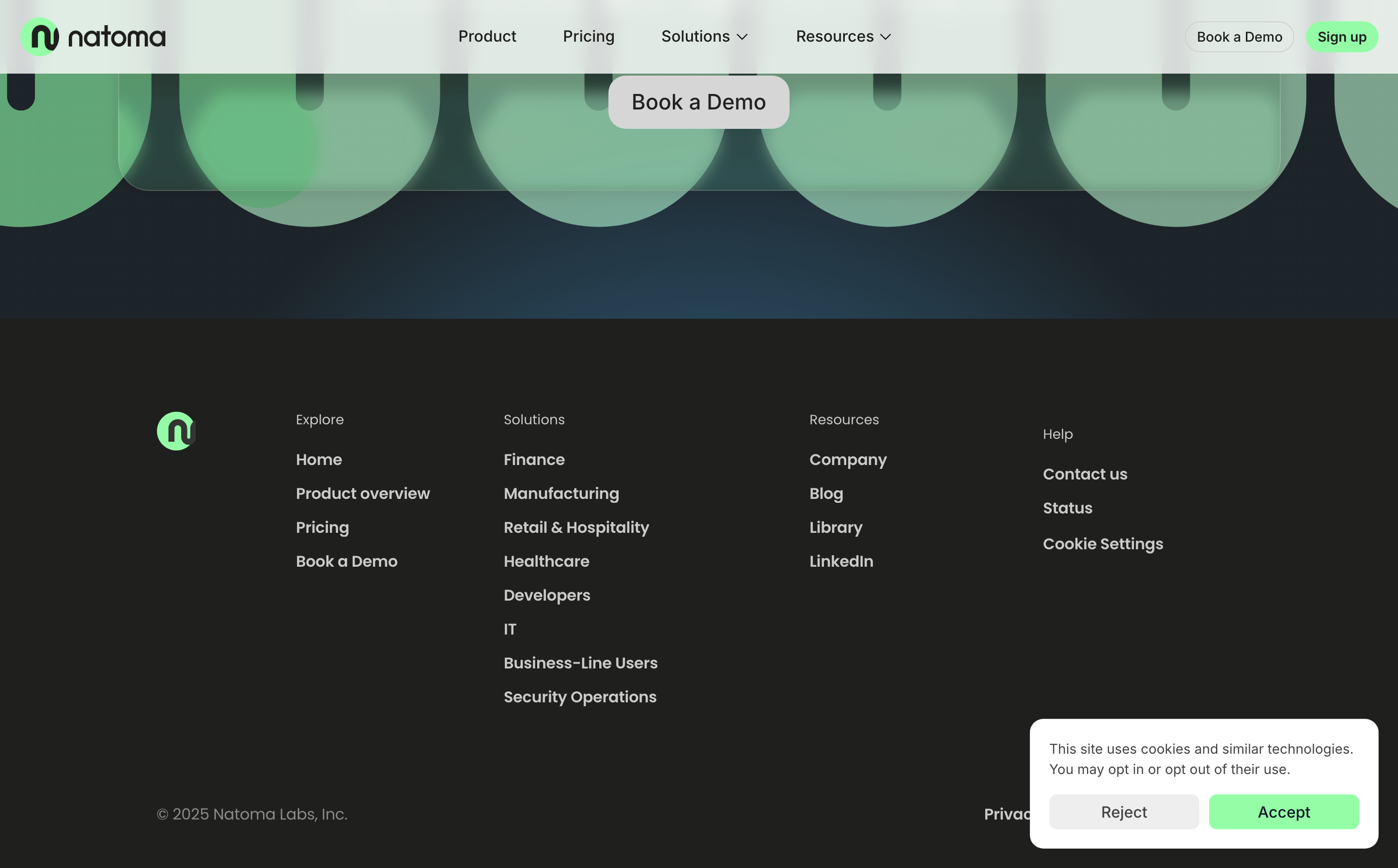Click the green Natoma icon in footer
The image size is (1398, 868).
pos(176,431)
